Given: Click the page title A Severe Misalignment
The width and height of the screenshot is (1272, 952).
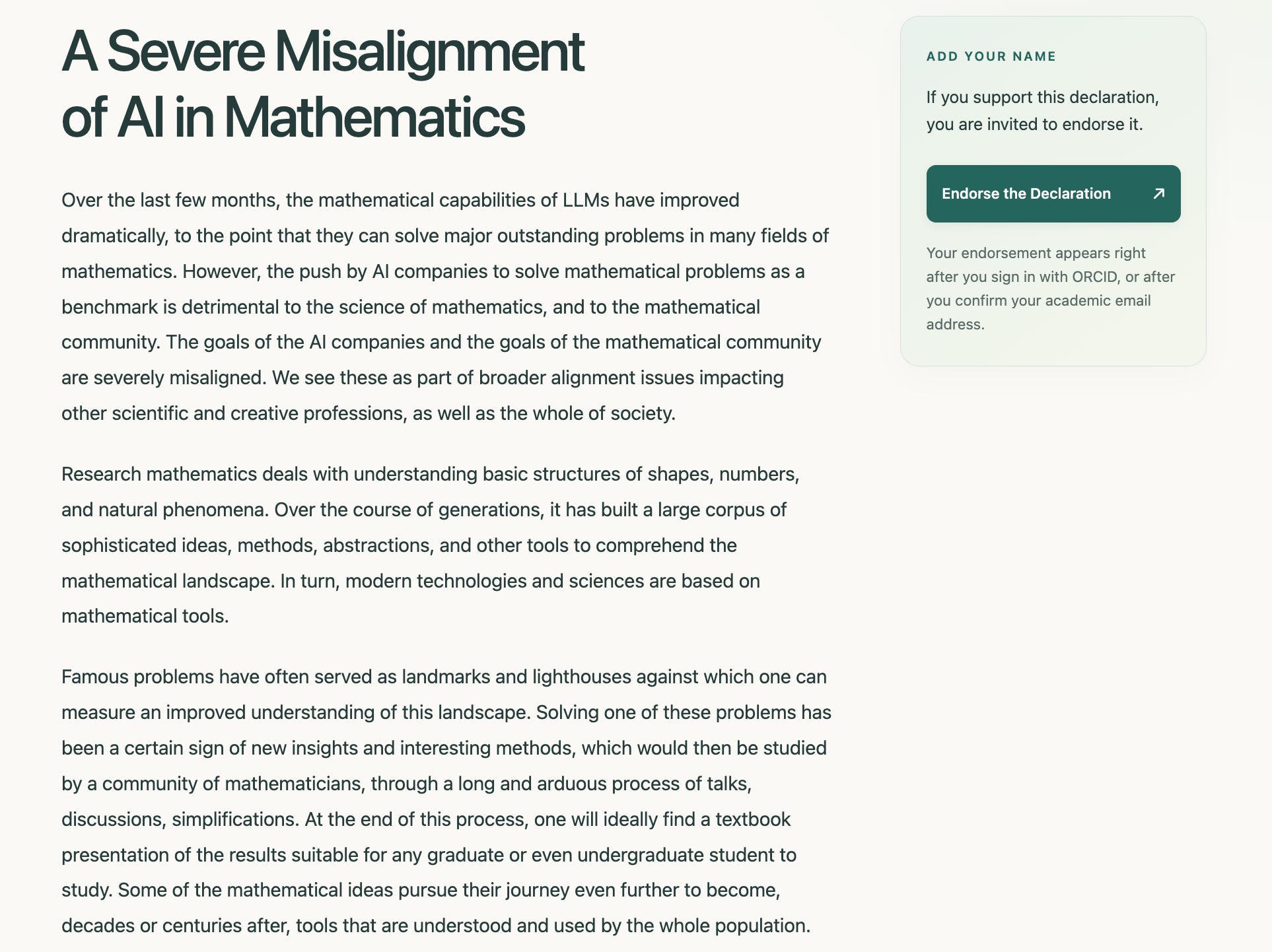Looking at the screenshot, I should (x=322, y=51).
